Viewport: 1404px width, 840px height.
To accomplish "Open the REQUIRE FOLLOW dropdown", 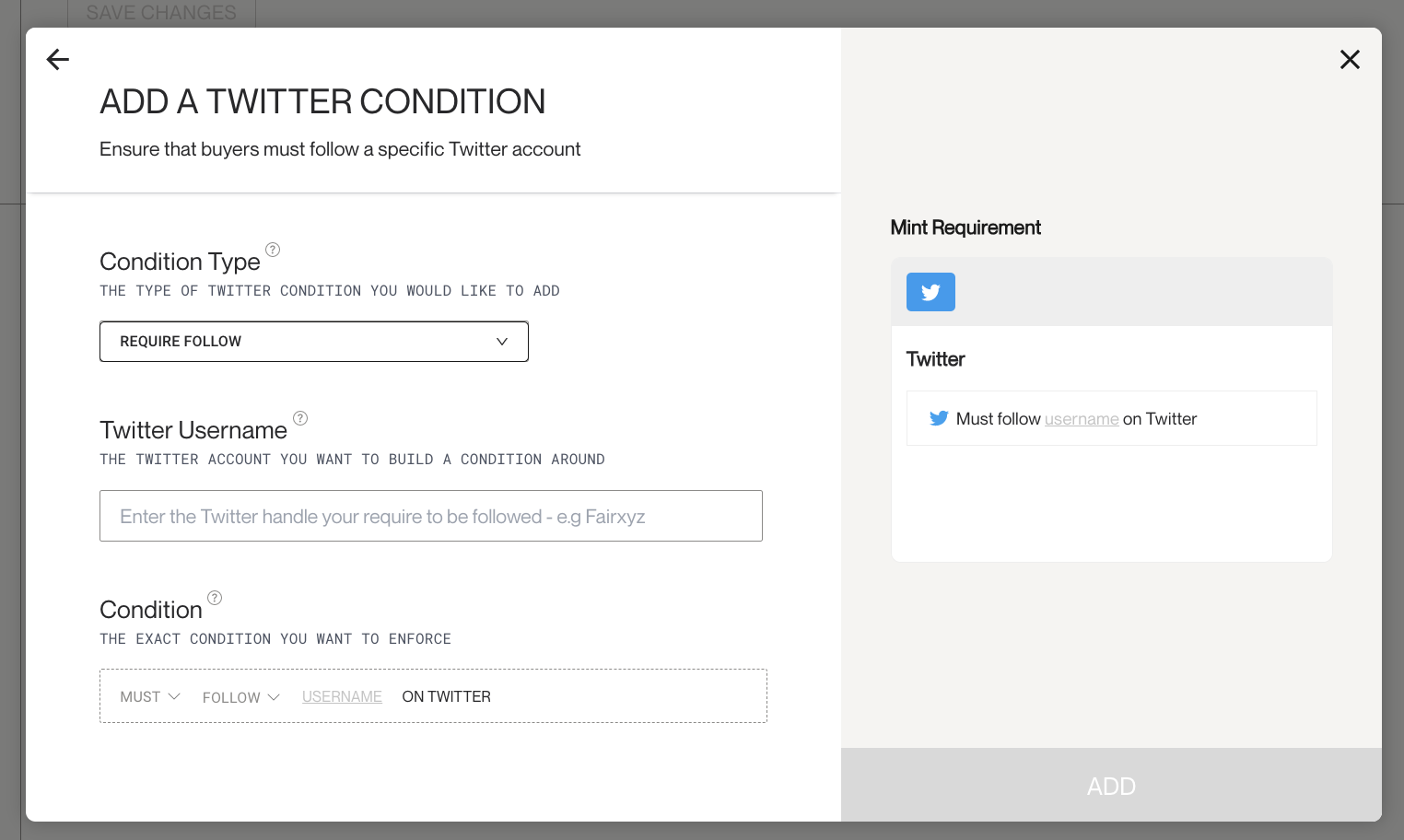I will coord(314,342).
